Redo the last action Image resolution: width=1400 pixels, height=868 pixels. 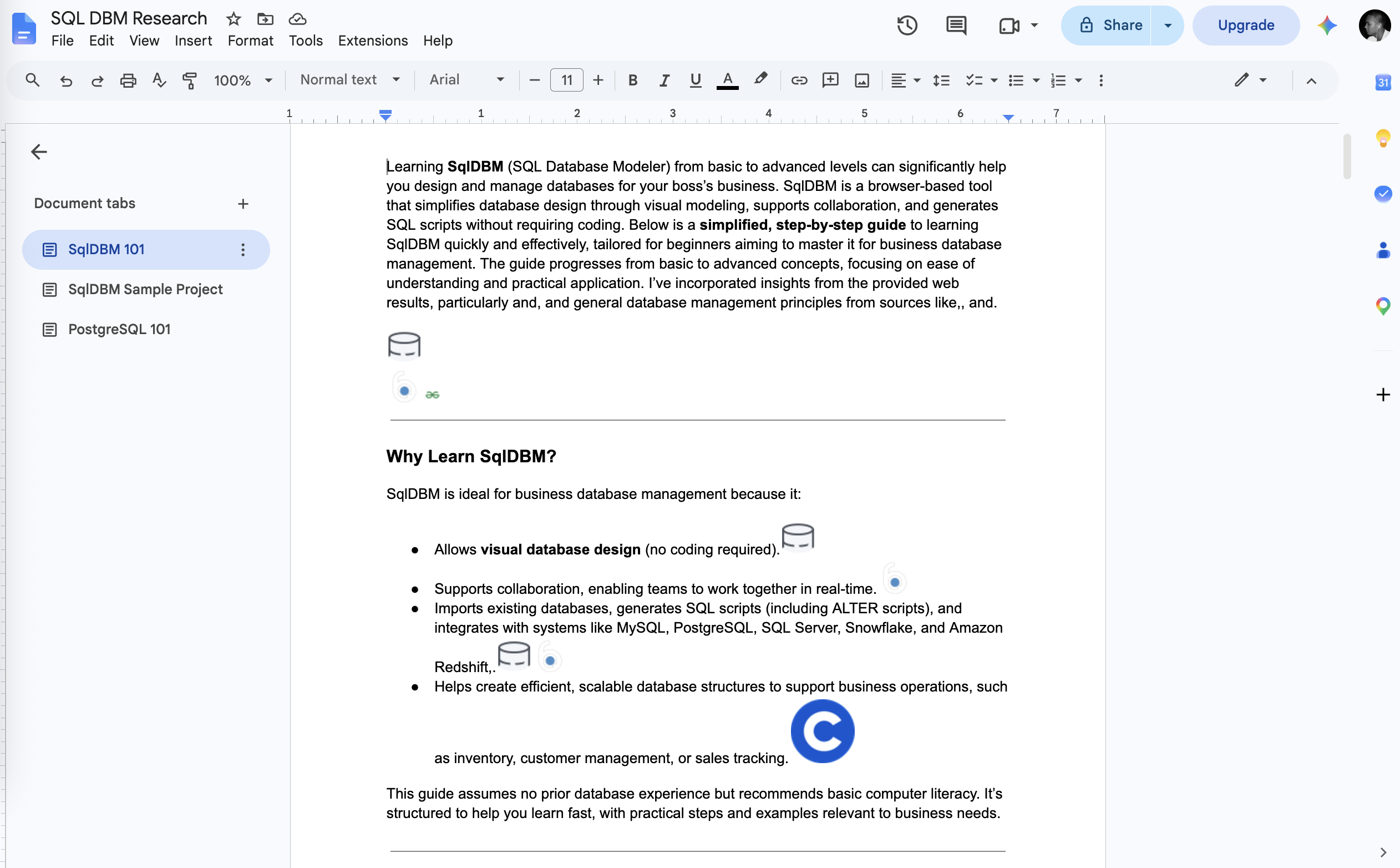tap(97, 80)
